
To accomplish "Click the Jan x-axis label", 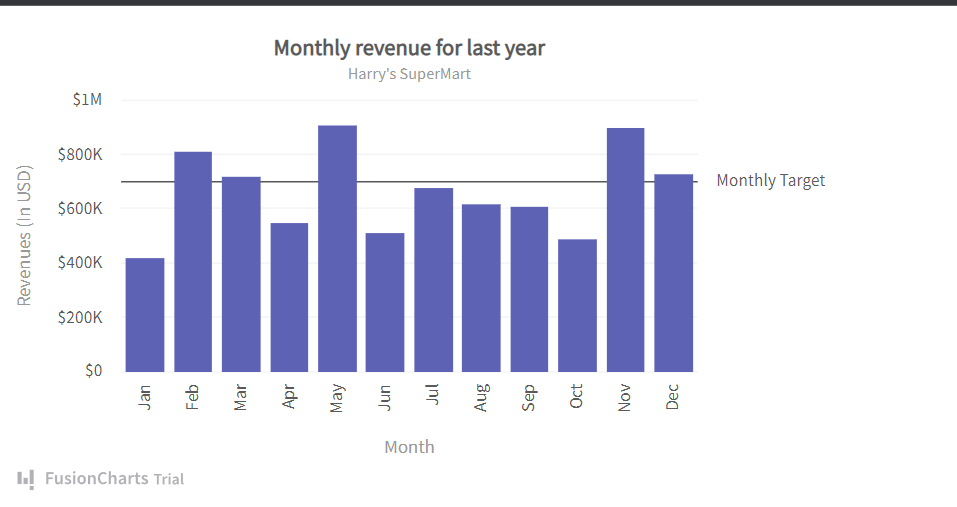I will pyautogui.click(x=144, y=397).
